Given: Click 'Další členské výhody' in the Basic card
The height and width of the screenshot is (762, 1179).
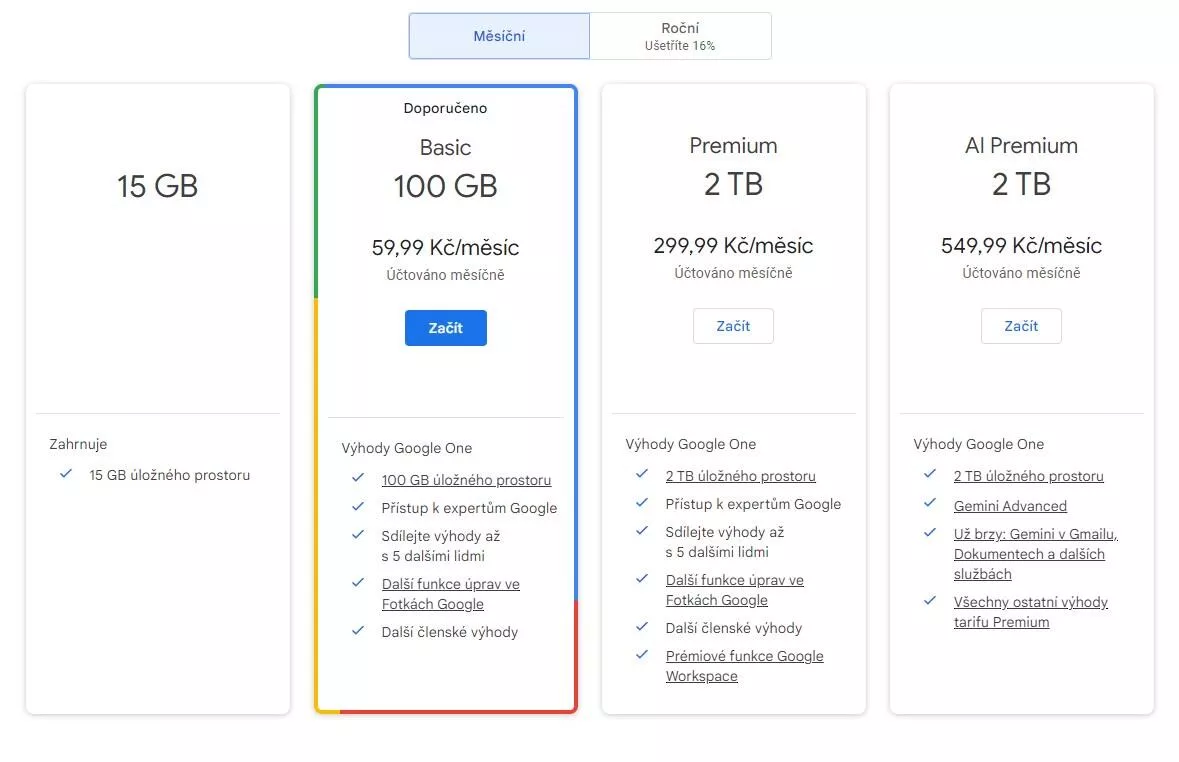Looking at the screenshot, I should pos(450,633).
